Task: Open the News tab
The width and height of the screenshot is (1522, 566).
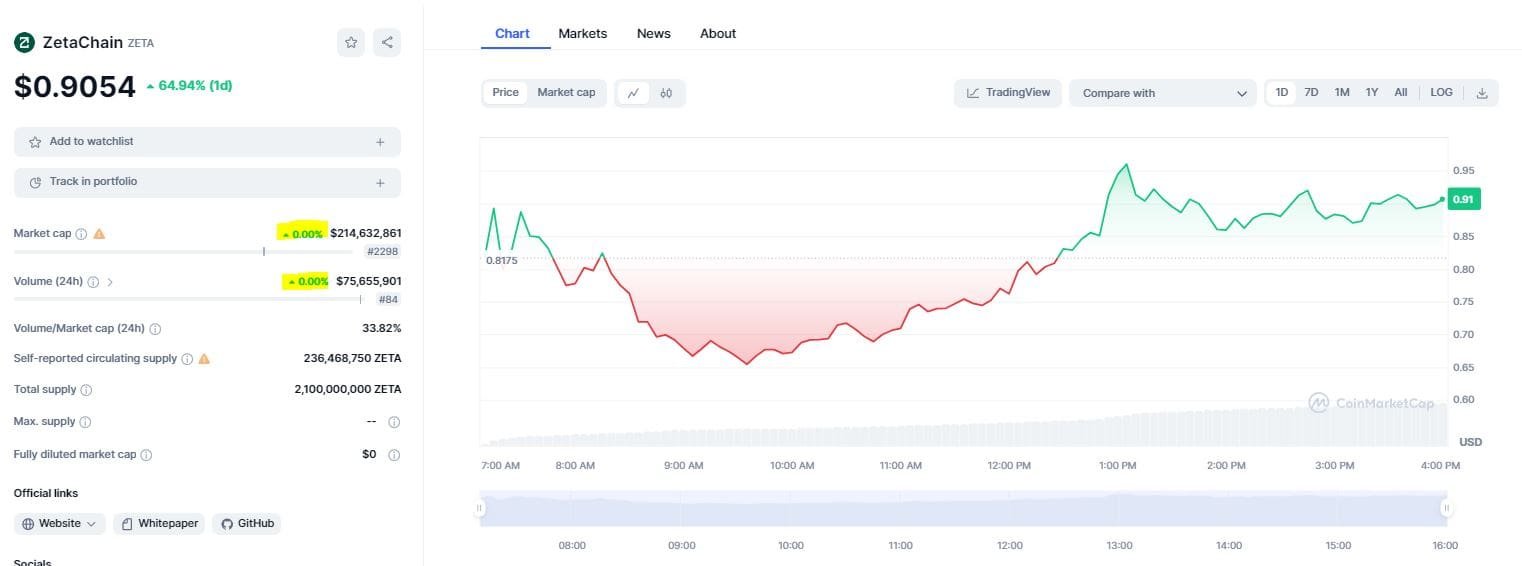Action: tap(654, 34)
